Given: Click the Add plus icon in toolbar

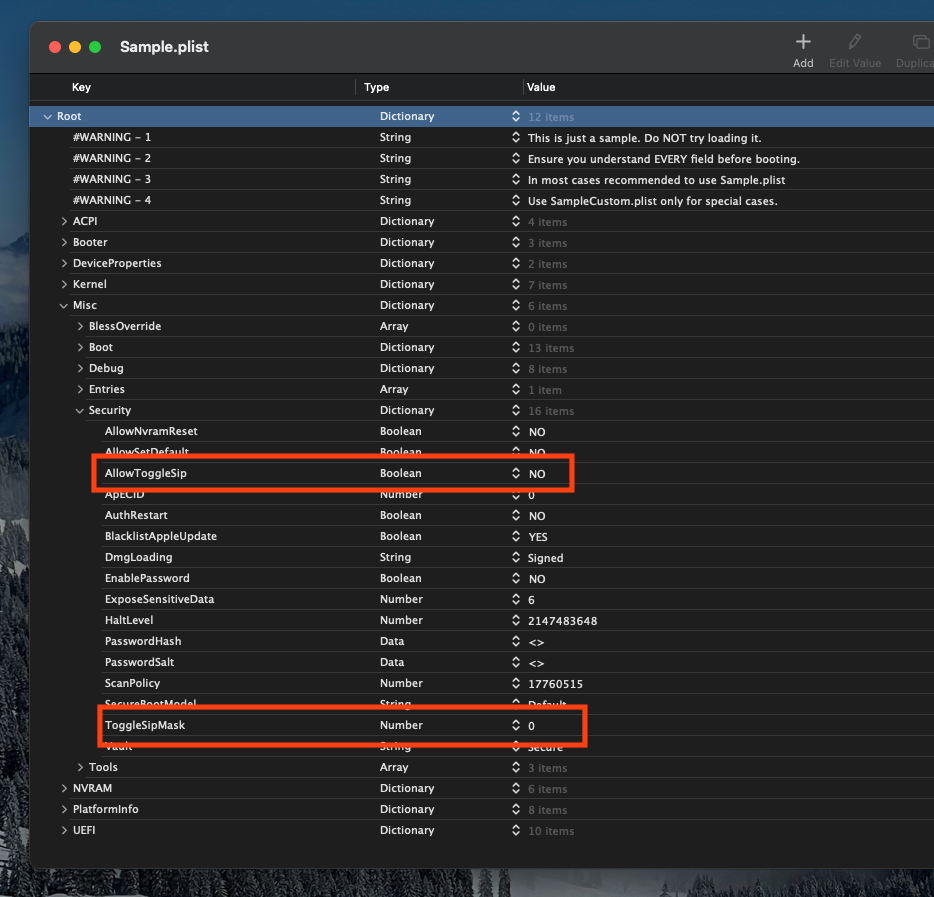Looking at the screenshot, I should pos(802,42).
